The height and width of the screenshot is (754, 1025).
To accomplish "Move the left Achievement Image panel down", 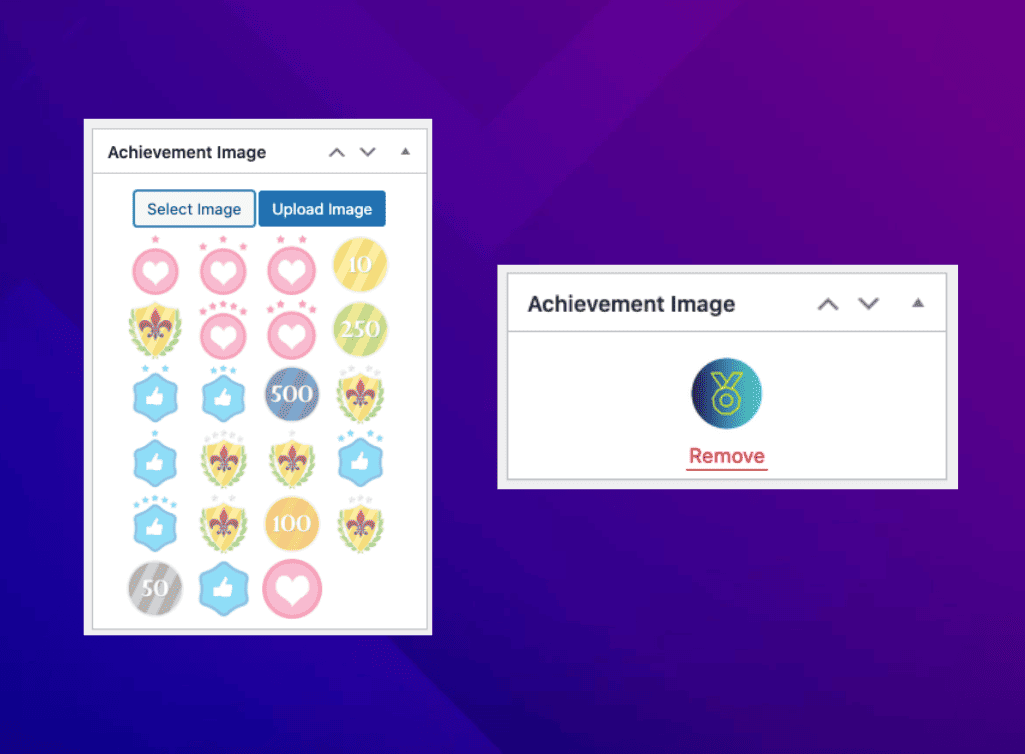I will point(368,152).
